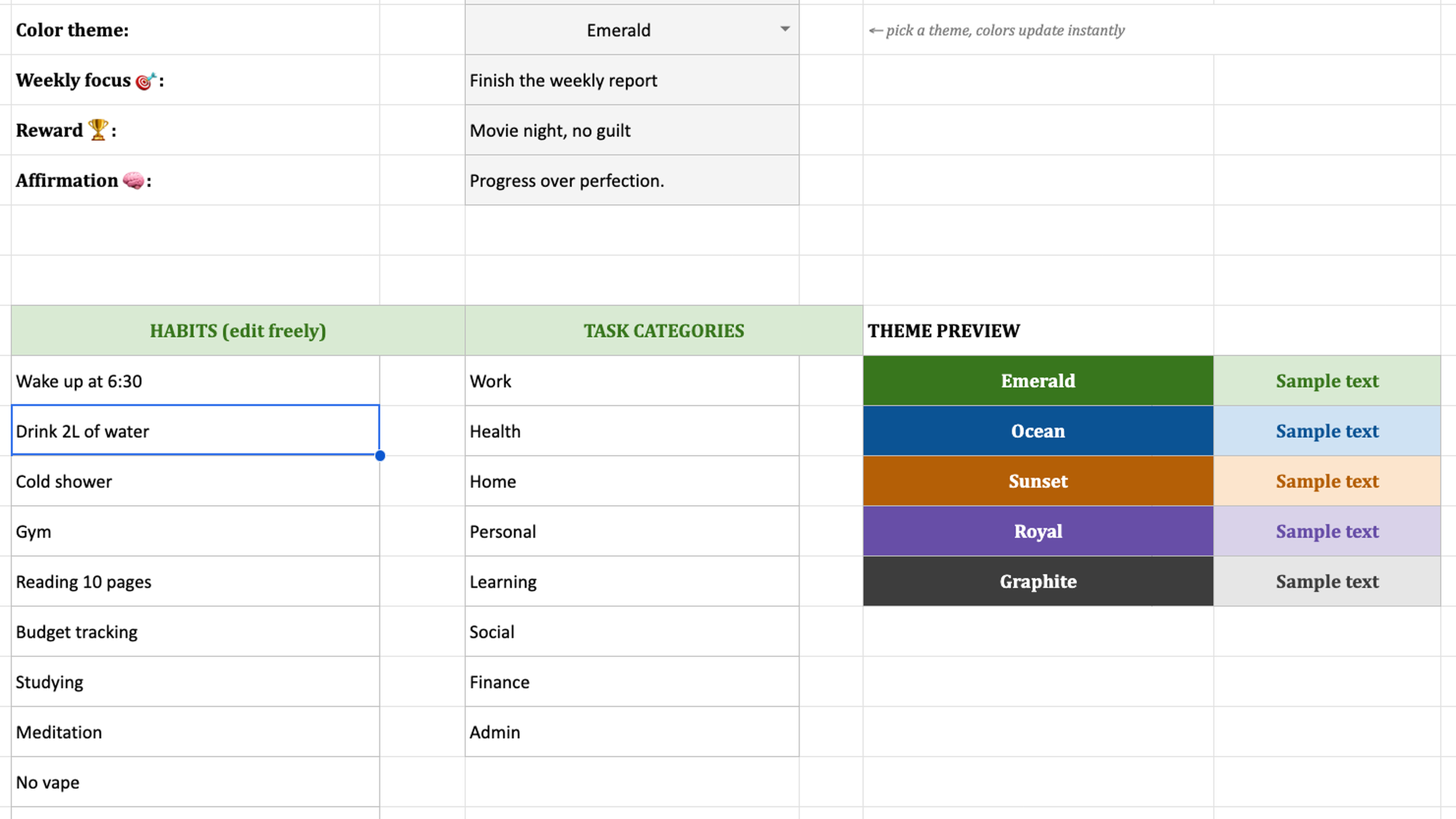Select task category 'Work'

(x=632, y=380)
